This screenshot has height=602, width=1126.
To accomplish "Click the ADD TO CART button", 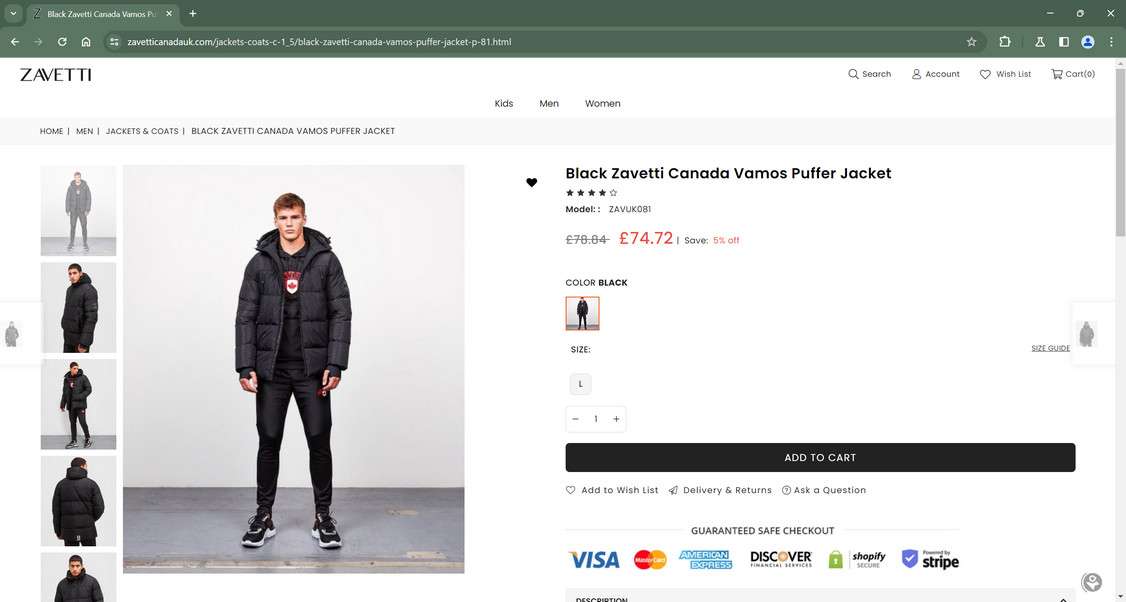I will (x=820, y=458).
